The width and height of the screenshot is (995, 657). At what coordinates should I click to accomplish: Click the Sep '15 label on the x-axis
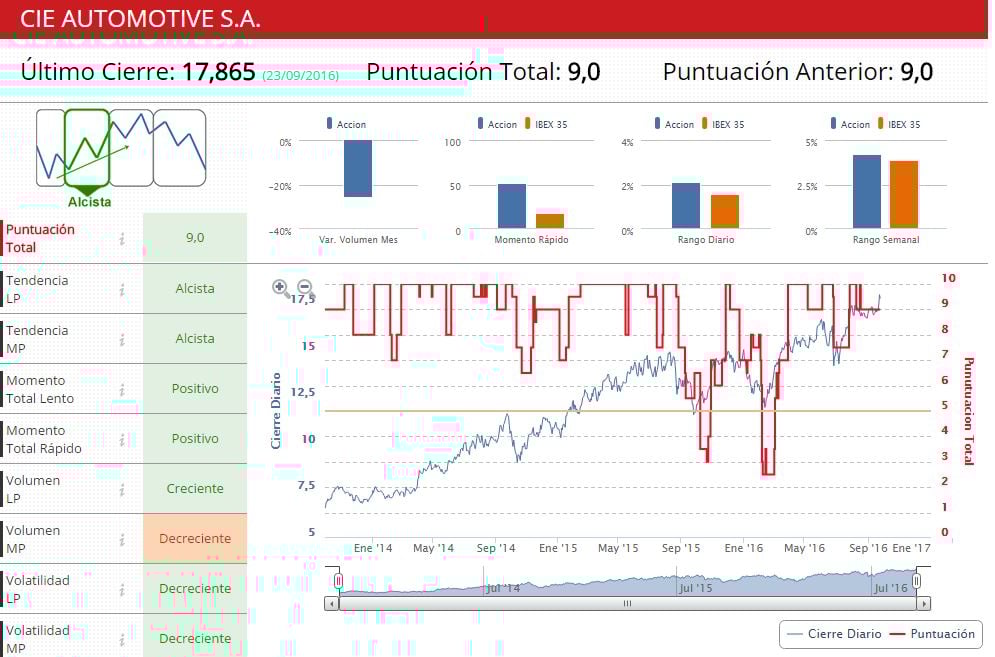pyautogui.click(x=681, y=548)
